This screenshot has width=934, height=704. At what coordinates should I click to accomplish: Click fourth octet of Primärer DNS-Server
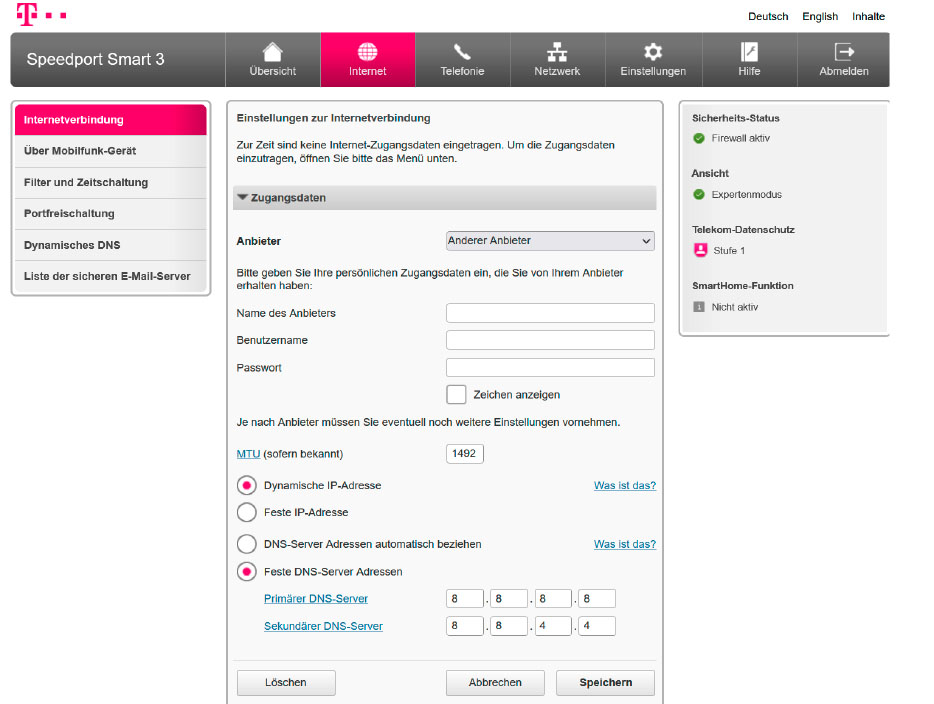[597, 599]
